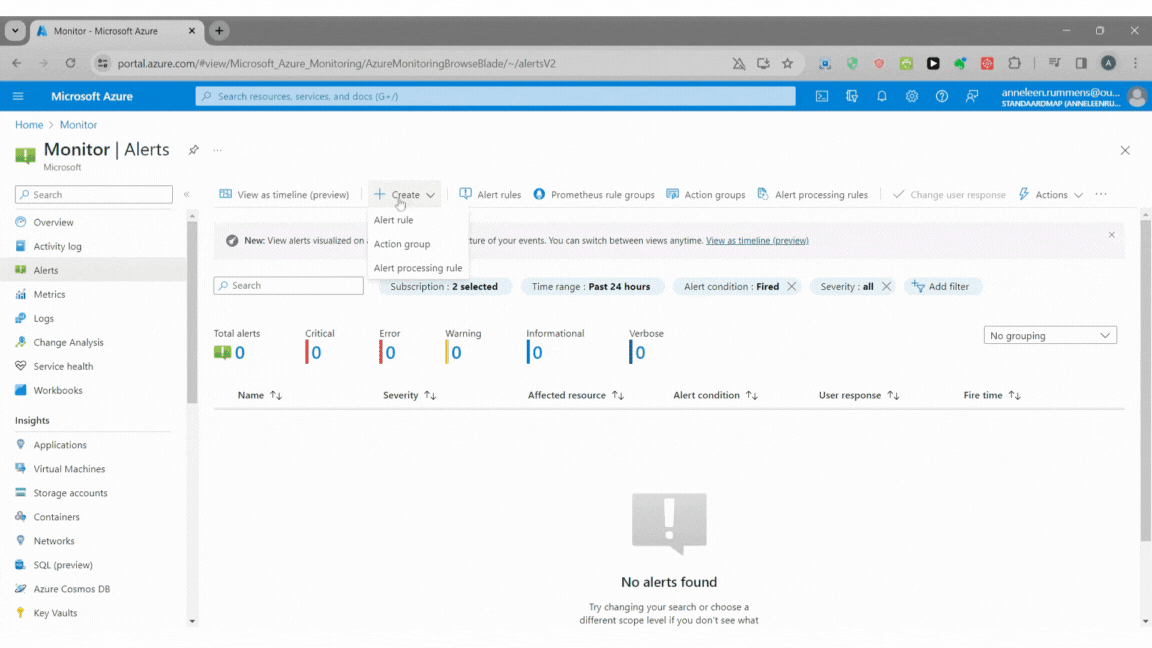The height and width of the screenshot is (648, 1152).
Task: Open the browser tab search chevron
Action: [15, 31]
